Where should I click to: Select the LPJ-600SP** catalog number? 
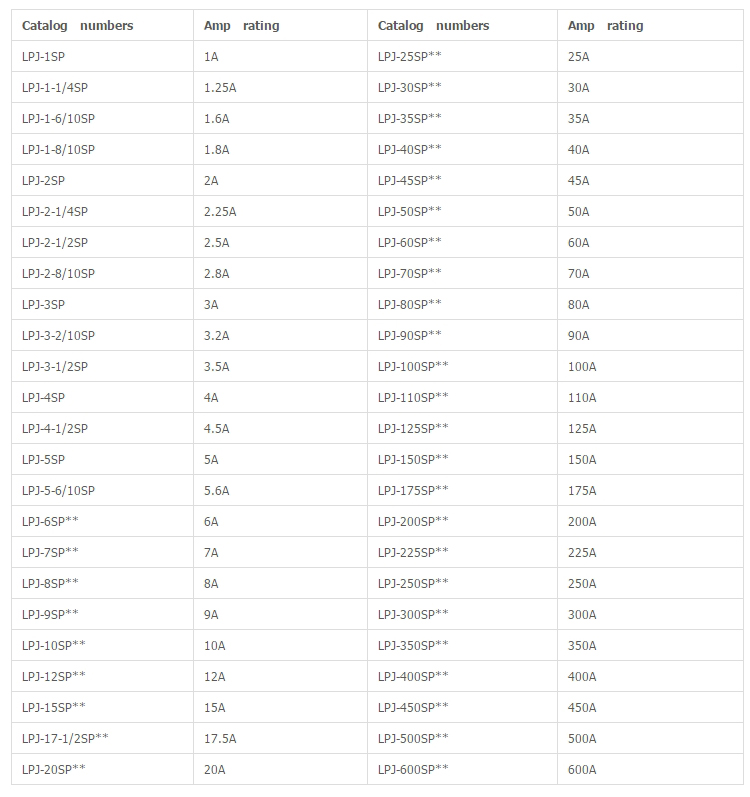click(x=413, y=770)
